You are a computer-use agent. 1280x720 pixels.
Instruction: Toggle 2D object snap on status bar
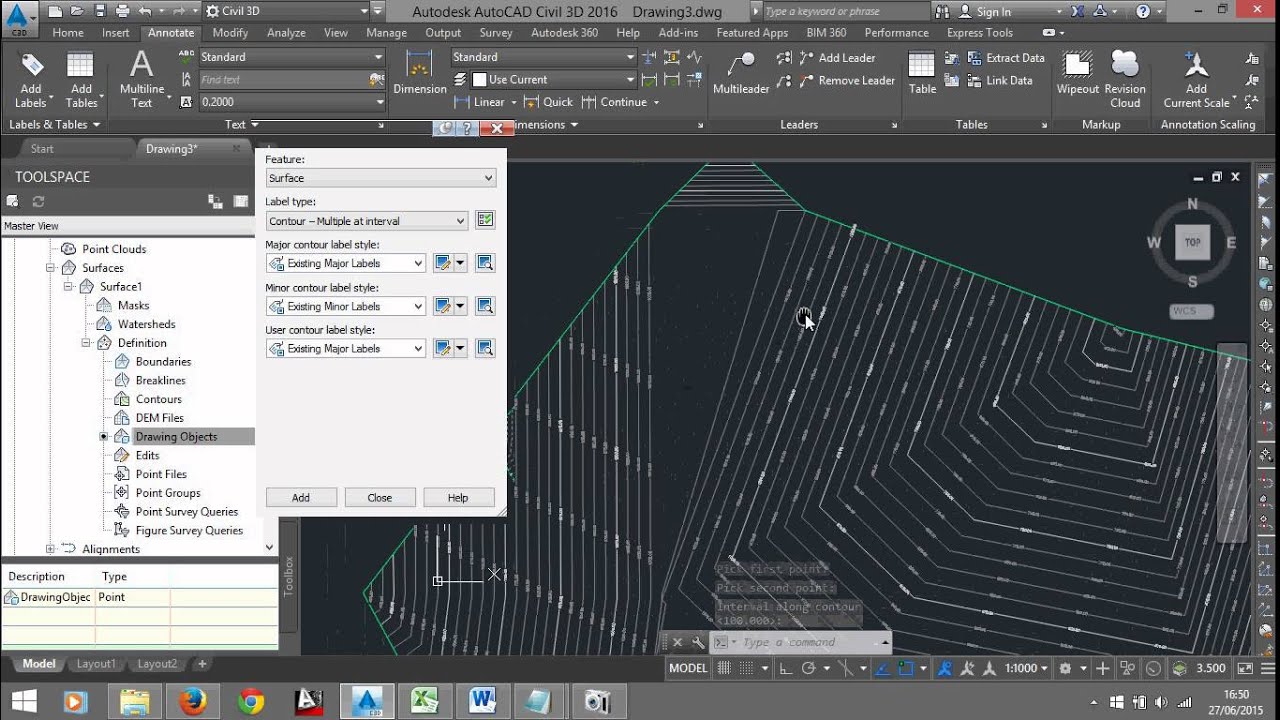coord(906,668)
